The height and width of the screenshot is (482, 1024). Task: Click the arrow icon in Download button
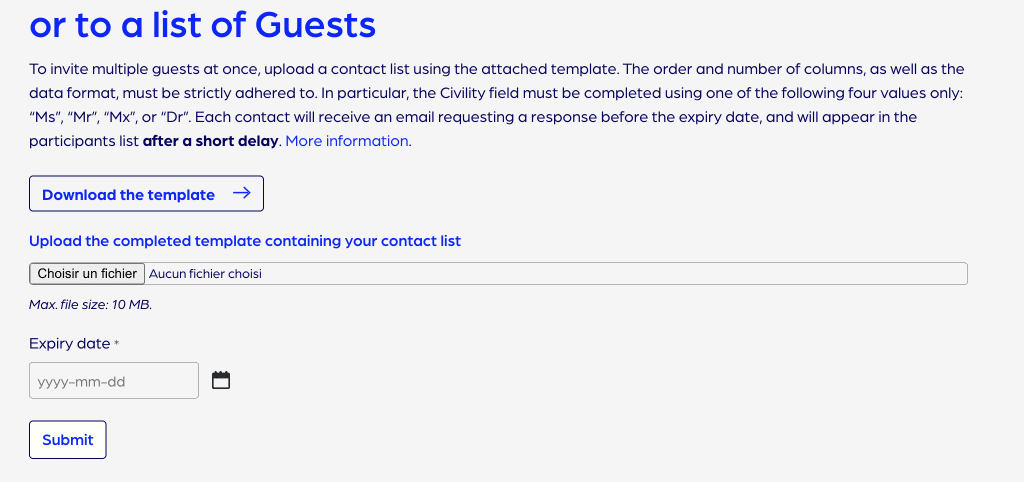pos(241,194)
